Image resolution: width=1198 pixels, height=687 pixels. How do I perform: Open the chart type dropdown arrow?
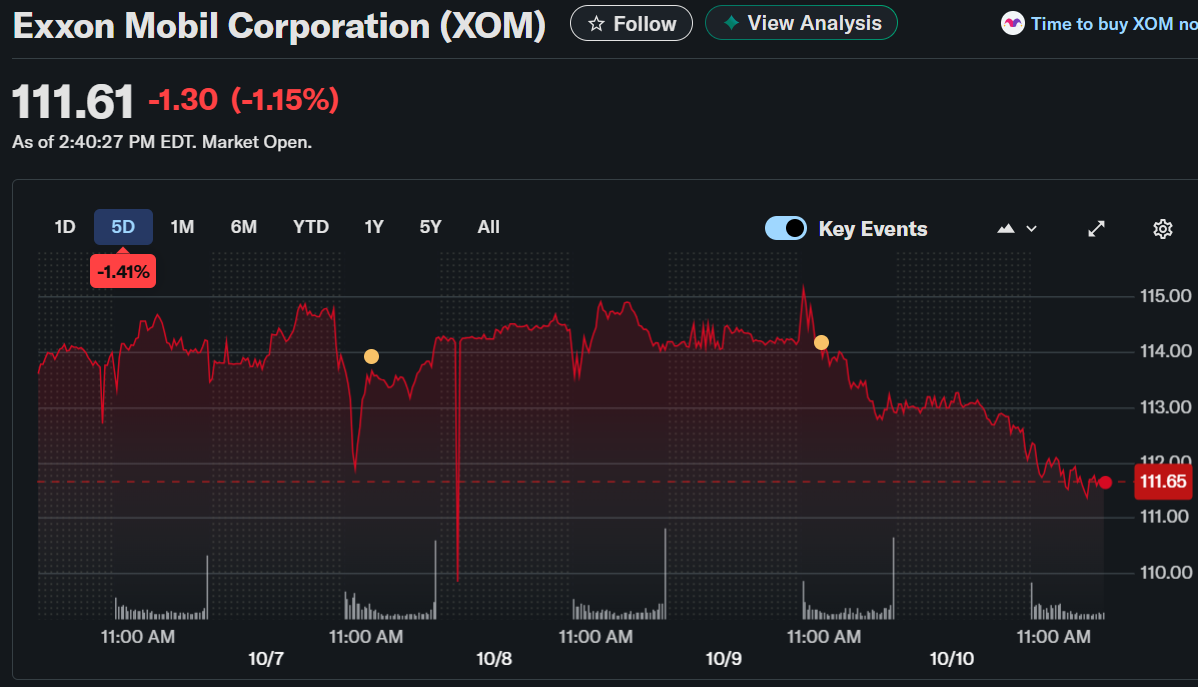pyautogui.click(x=1032, y=229)
